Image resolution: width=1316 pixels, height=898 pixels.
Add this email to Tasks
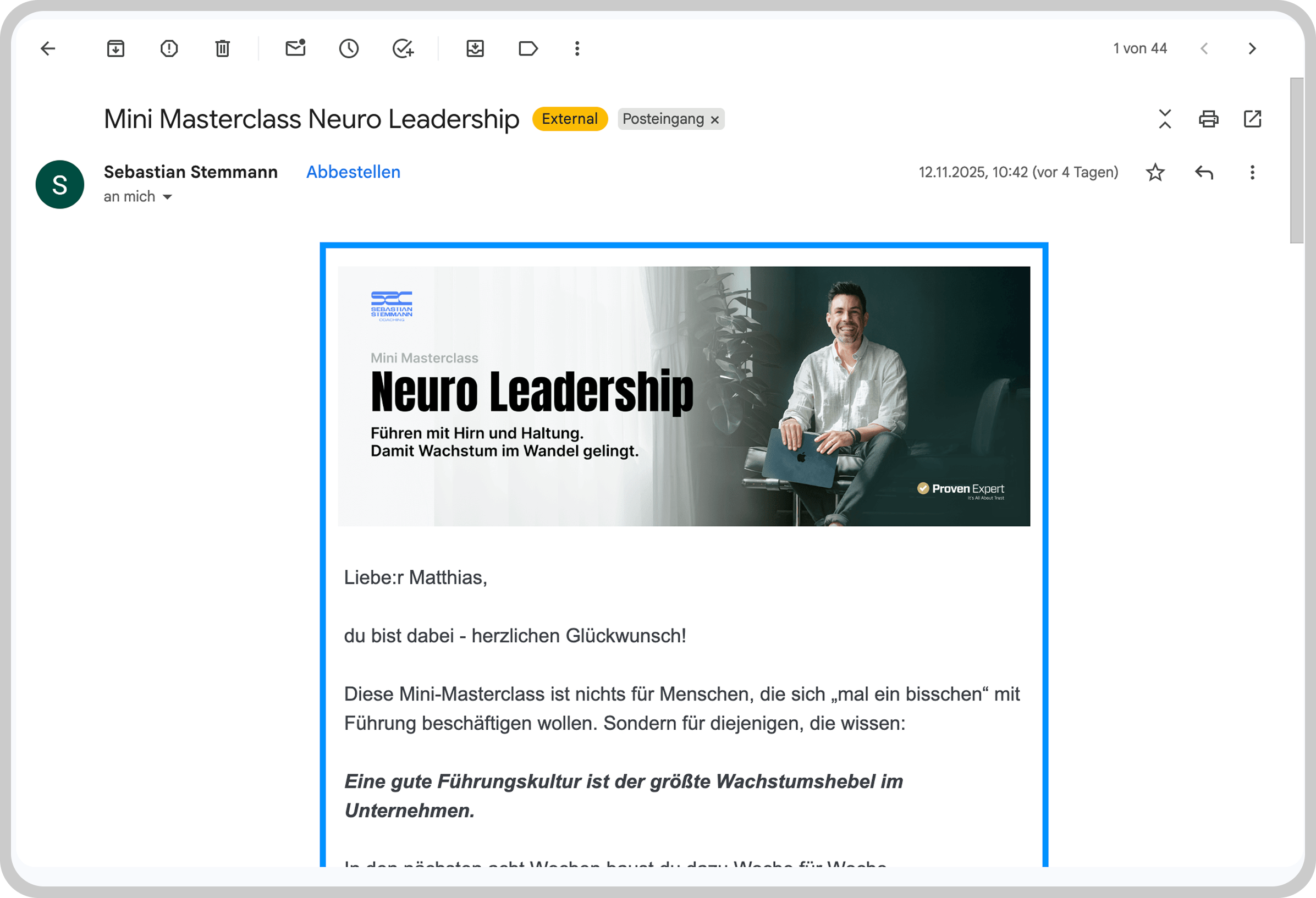click(403, 49)
